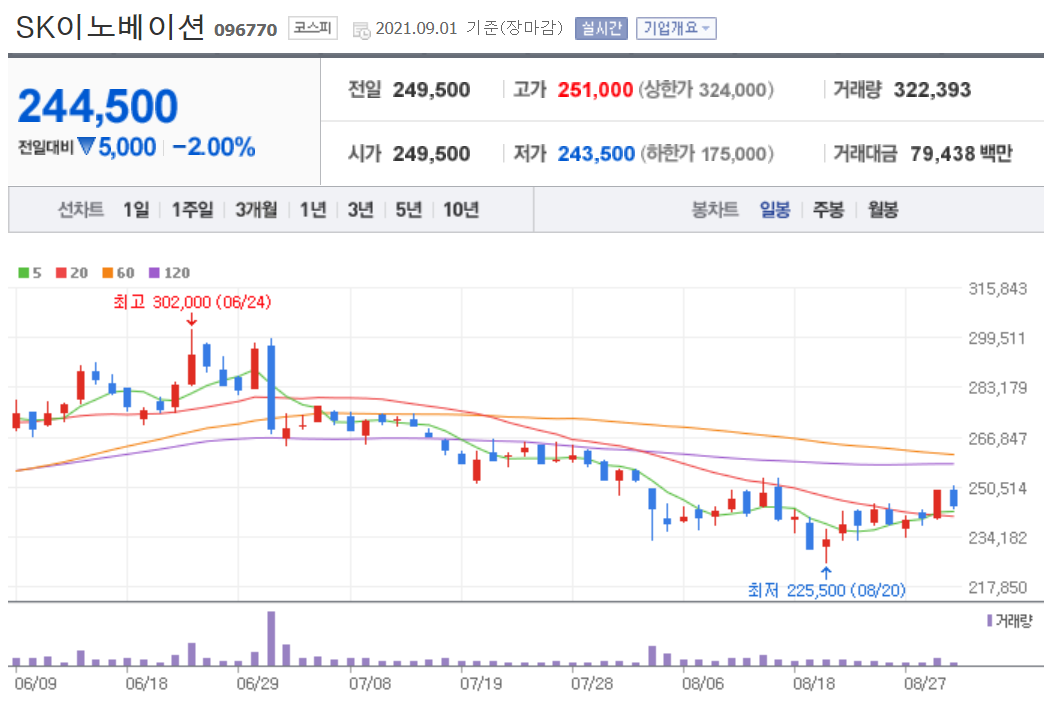This screenshot has height=710, width=1044.
Task: Click the SK이노베이션 stock name heading
Action: pos(110,27)
